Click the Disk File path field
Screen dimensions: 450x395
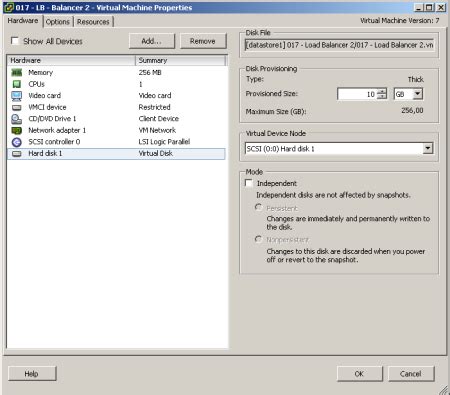point(339,45)
